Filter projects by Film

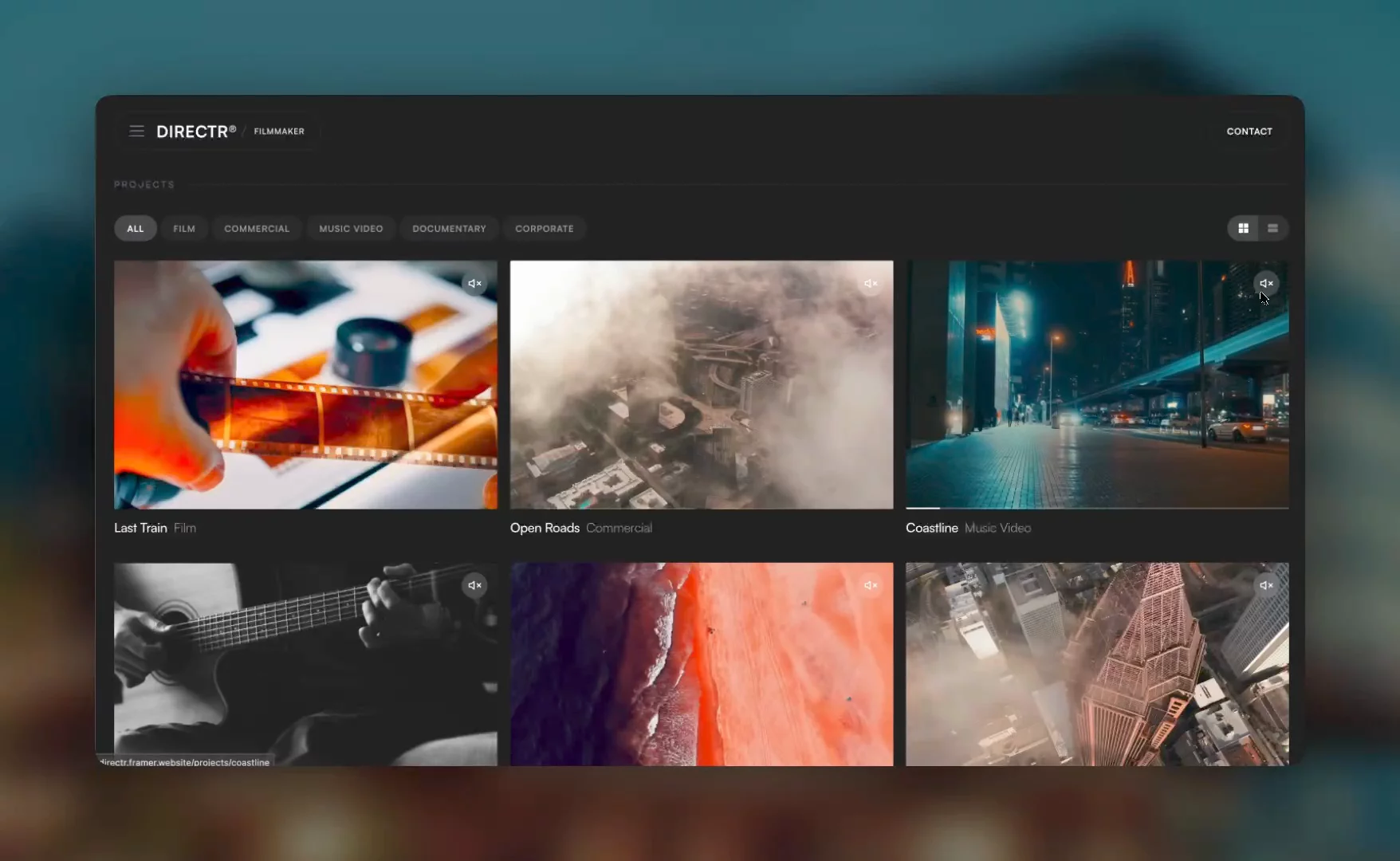coord(184,229)
